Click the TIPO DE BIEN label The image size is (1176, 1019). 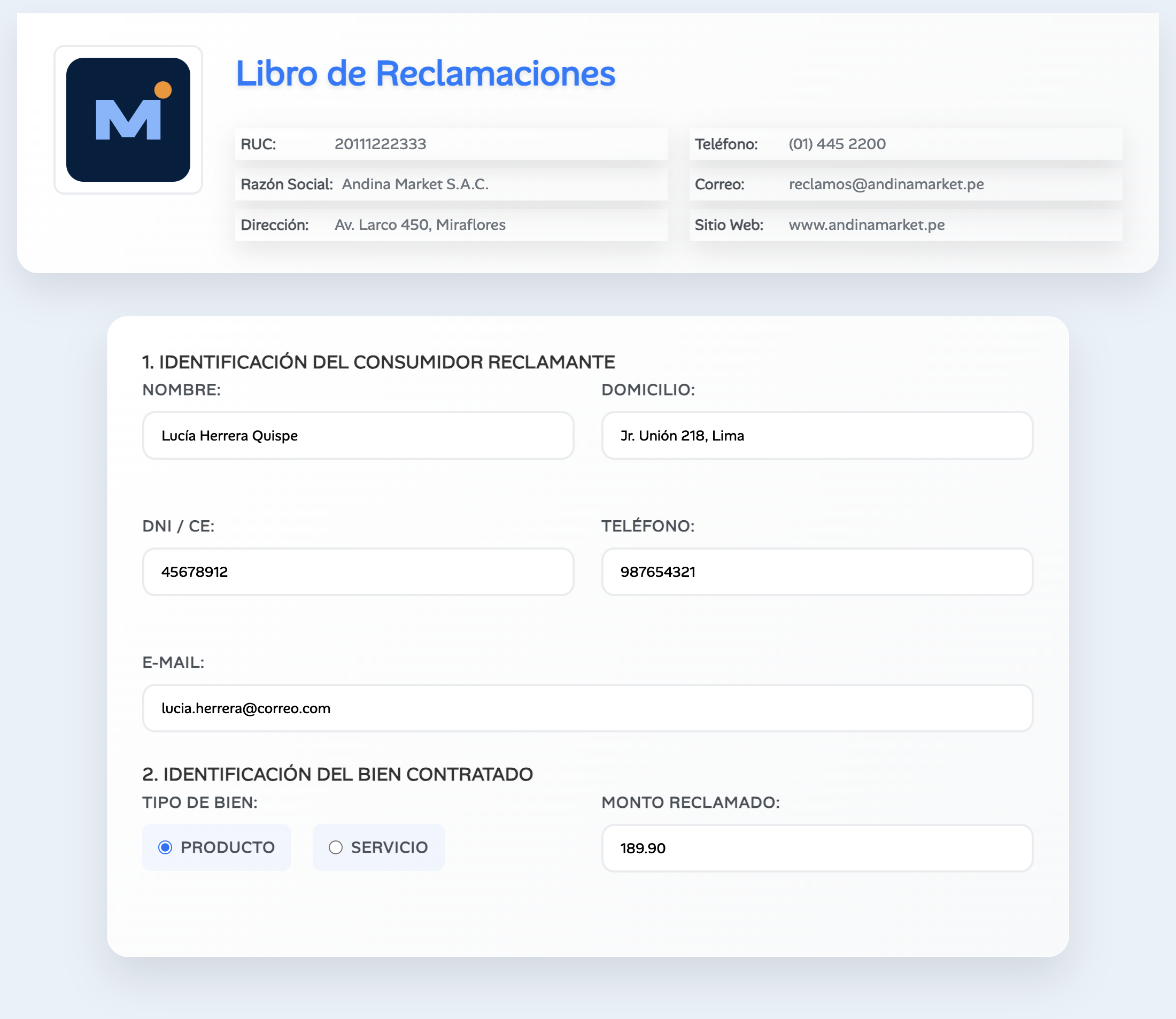point(199,802)
